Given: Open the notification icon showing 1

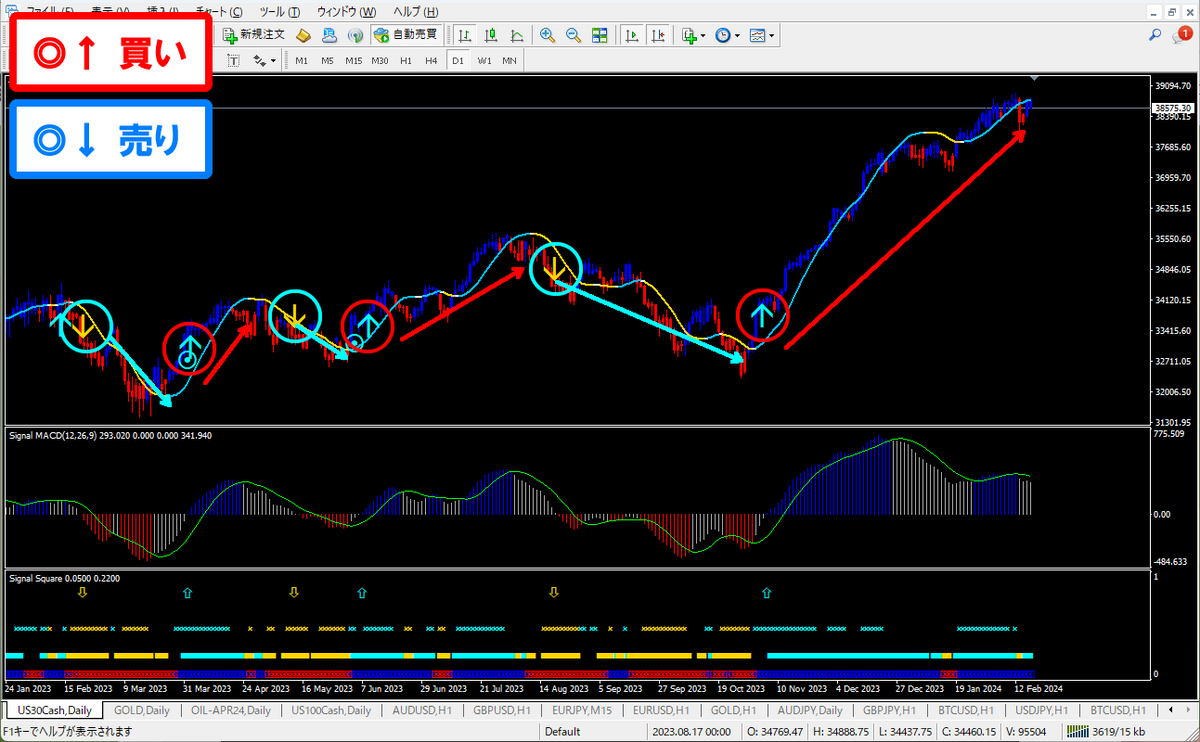Looking at the screenshot, I should pyautogui.click(x=1180, y=35).
